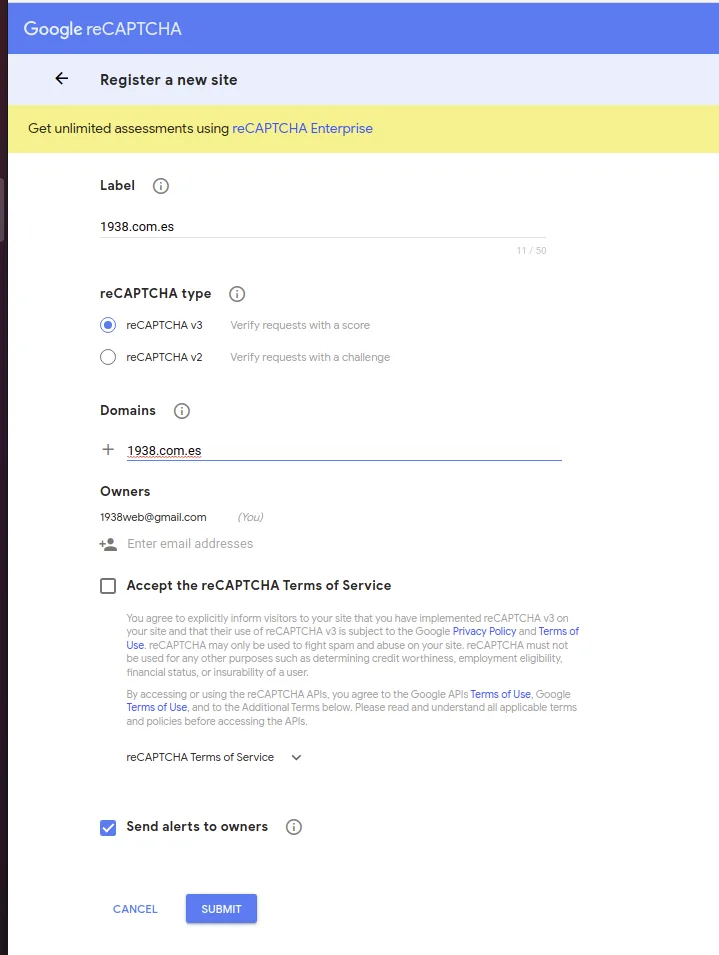The image size is (719, 955).
Task: Select the reCAPTCHA v3 radio button
Action: (108, 325)
